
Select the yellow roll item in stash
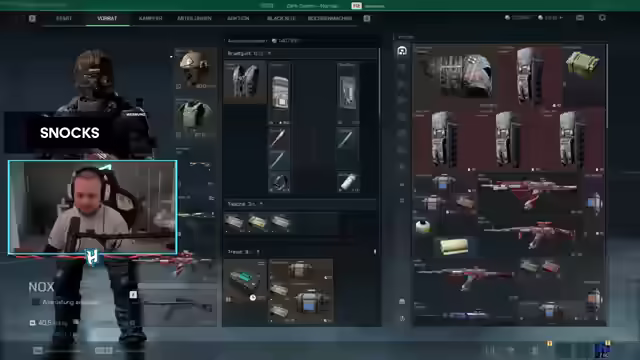453,247
